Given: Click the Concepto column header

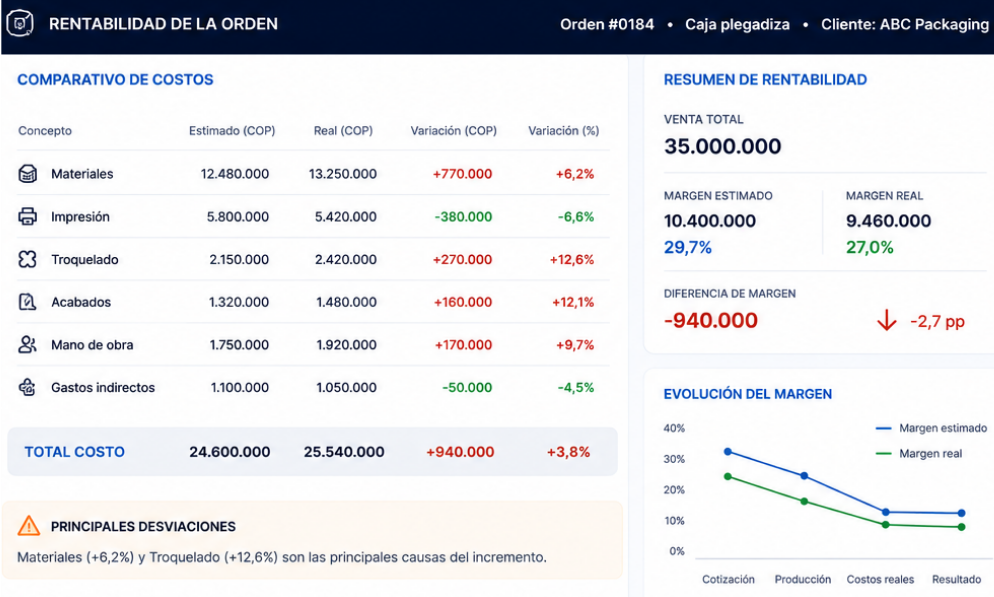Looking at the screenshot, I should click(45, 131).
